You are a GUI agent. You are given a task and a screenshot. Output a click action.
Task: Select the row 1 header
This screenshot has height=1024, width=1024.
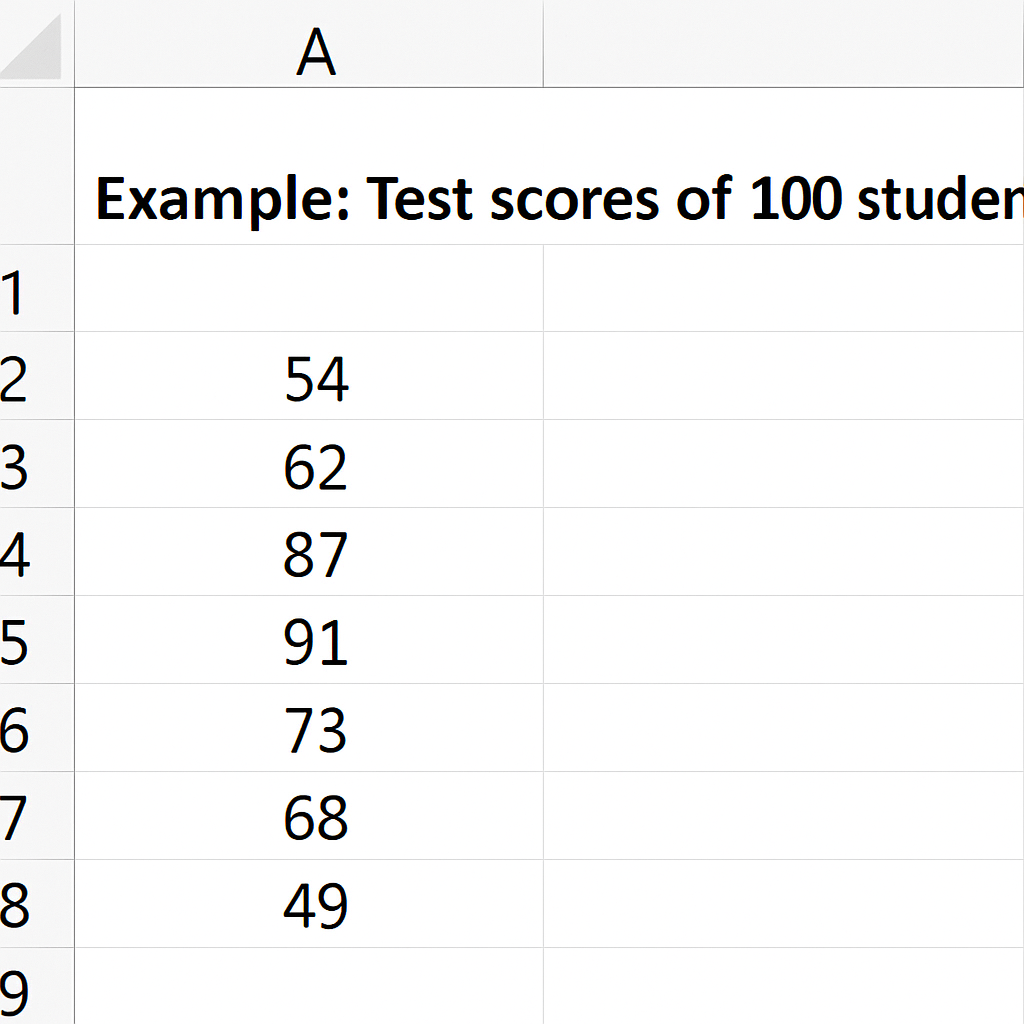(20, 290)
